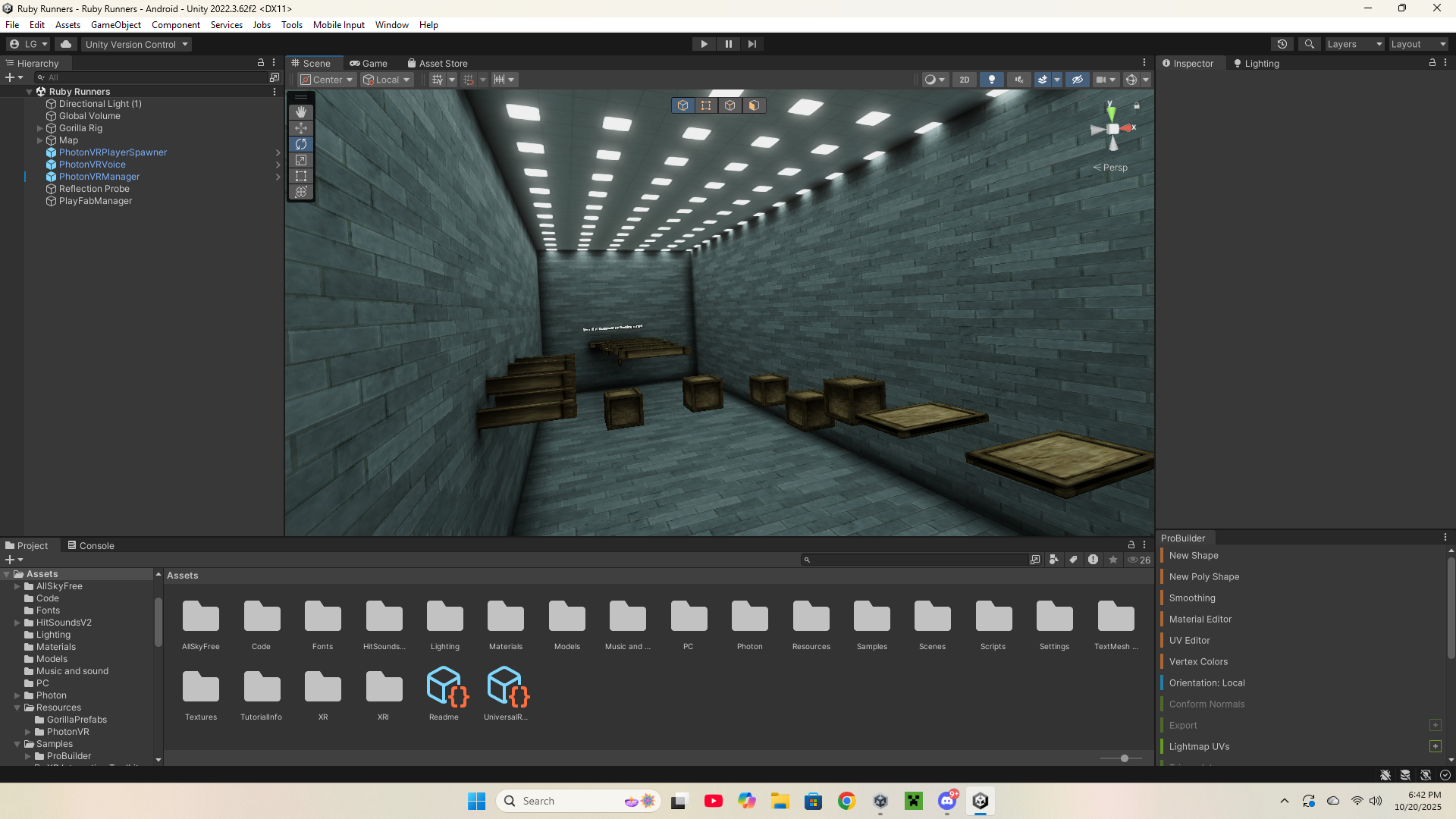The image size is (1456, 819).
Task: Select the Scale tool
Action: pyautogui.click(x=301, y=160)
